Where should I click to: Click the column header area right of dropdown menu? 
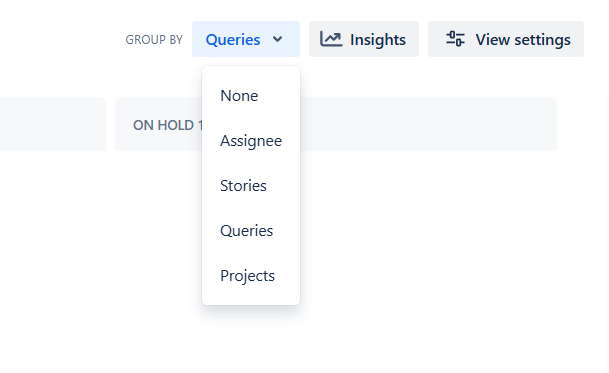428,124
